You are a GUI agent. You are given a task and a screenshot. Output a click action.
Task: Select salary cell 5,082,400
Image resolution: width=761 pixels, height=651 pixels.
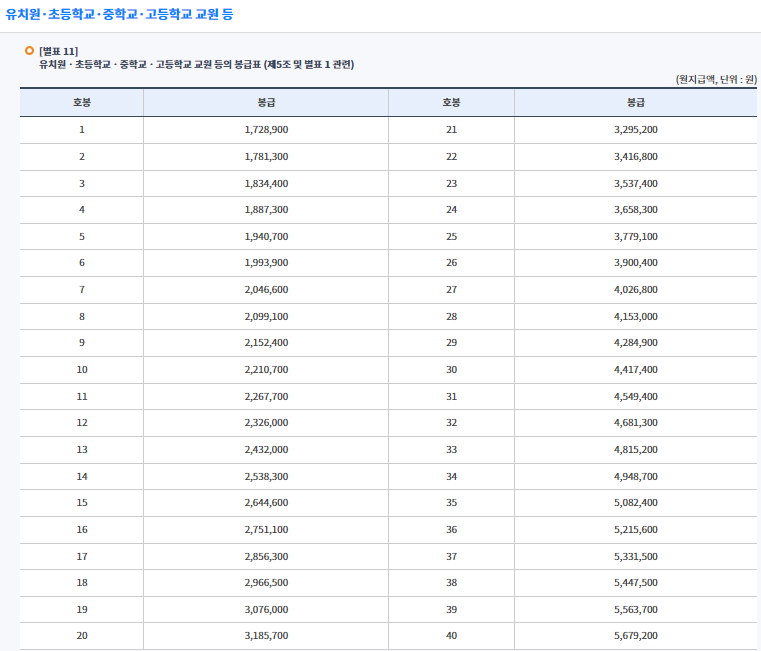[635, 503]
